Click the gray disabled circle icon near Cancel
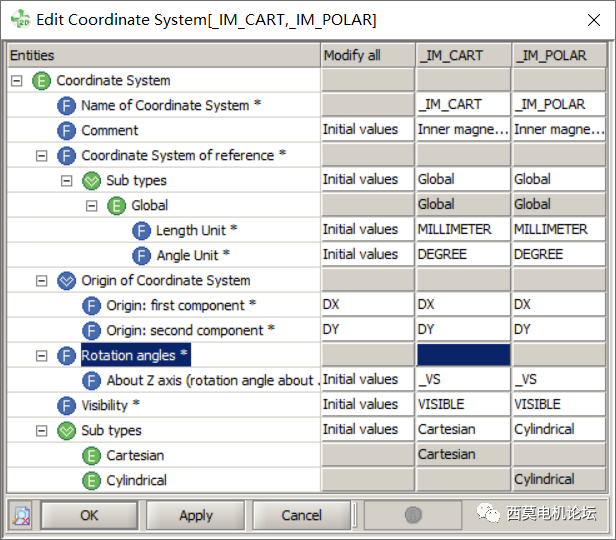This screenshot has width=616, height=540. (x=413, y=514)
